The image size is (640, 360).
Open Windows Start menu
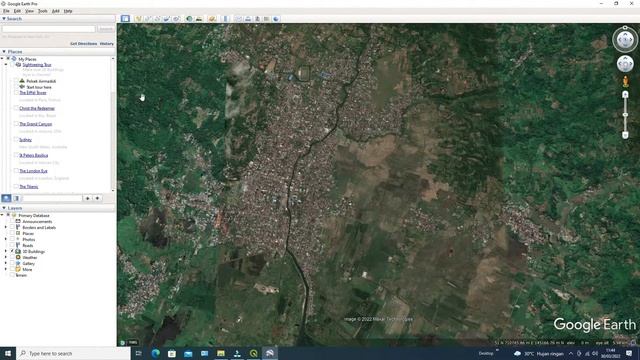8,353
